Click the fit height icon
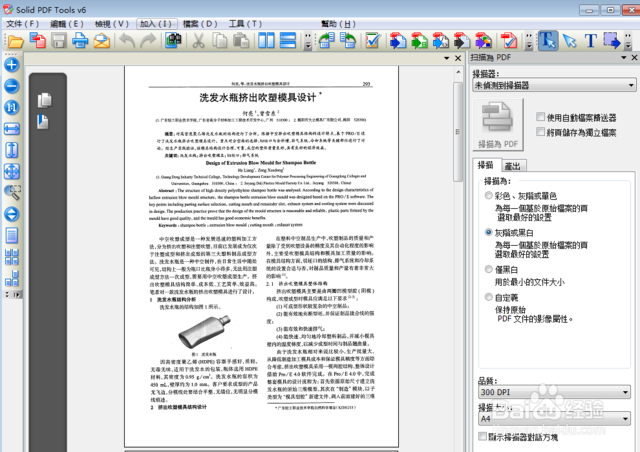 click(11, 150)
